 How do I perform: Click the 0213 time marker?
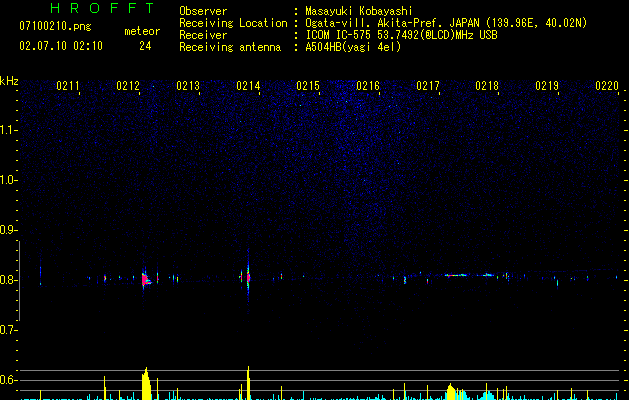pyautogui.click(x=188, y=85)
